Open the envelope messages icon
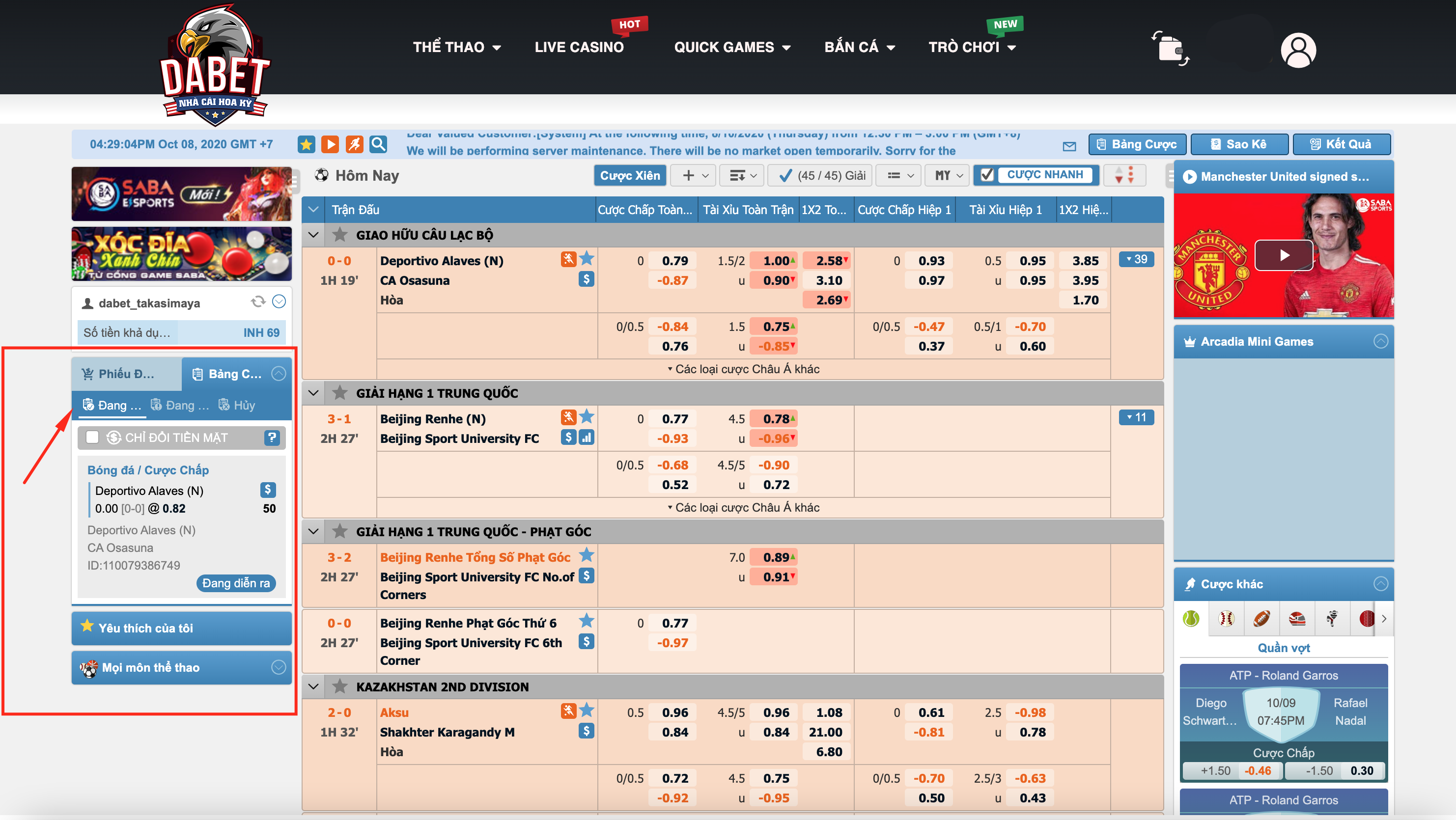 1069,146
